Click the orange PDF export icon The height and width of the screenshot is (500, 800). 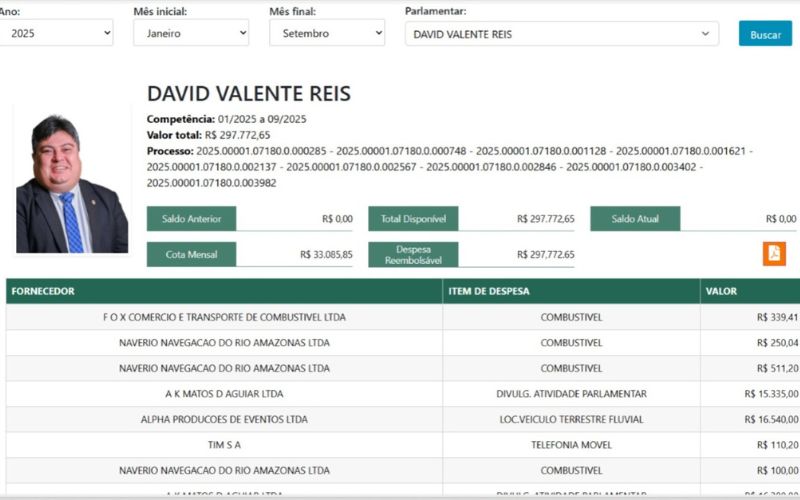pos(774,253)
